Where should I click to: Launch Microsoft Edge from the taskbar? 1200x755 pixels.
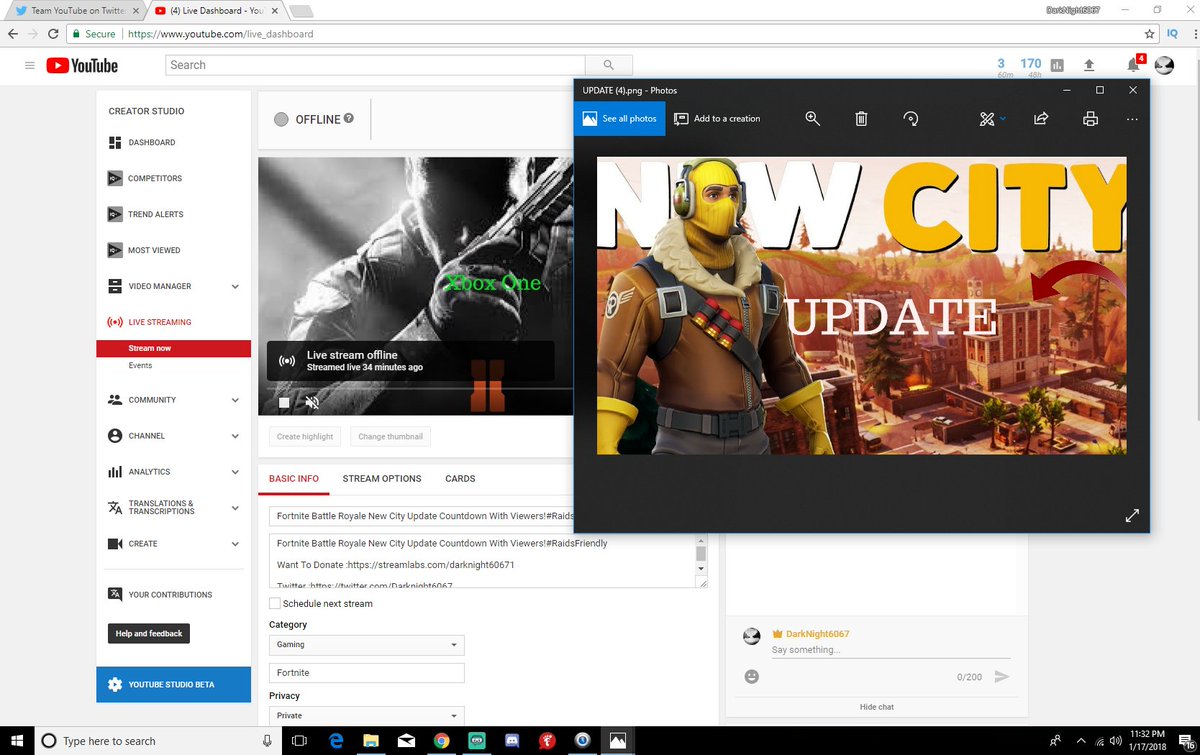pos(337,741)
